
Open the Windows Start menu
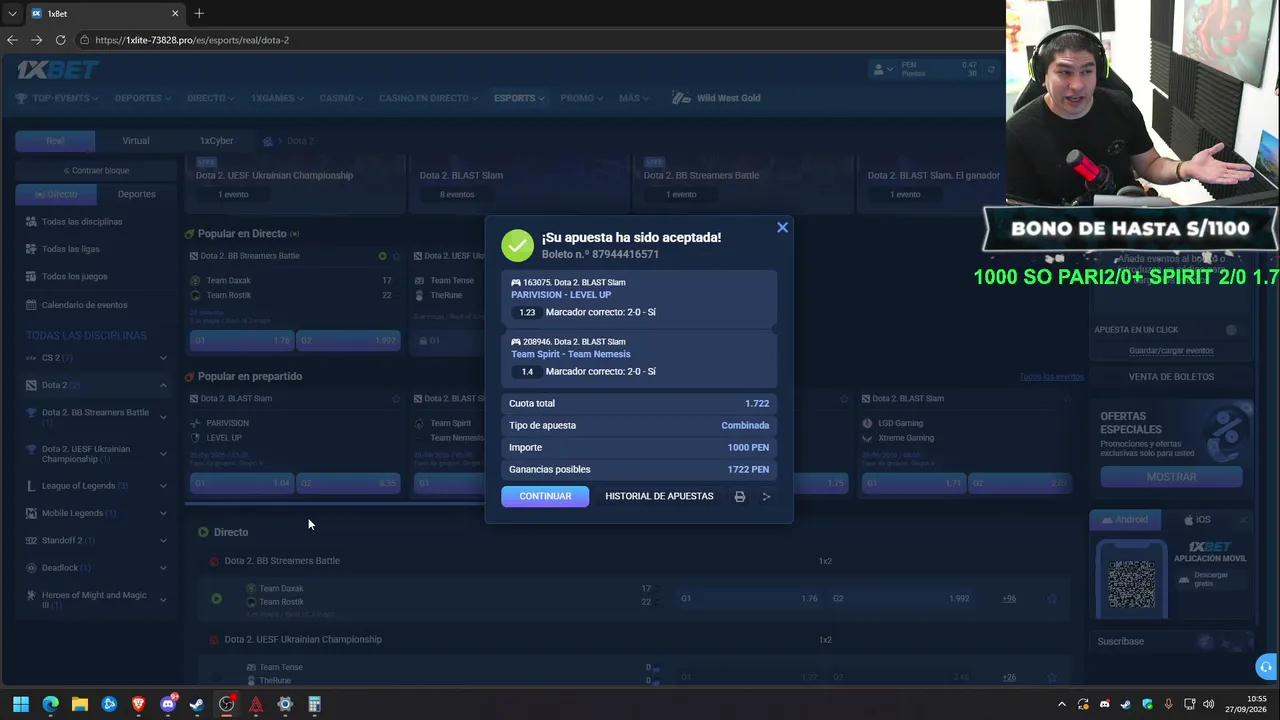21,704
